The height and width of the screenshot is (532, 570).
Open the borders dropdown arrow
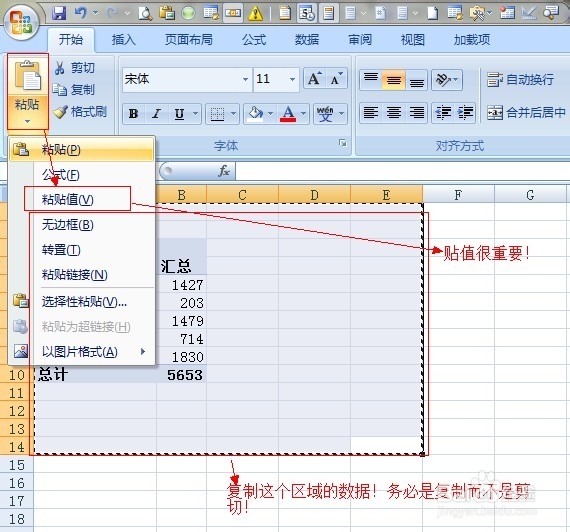click(233, 114)
